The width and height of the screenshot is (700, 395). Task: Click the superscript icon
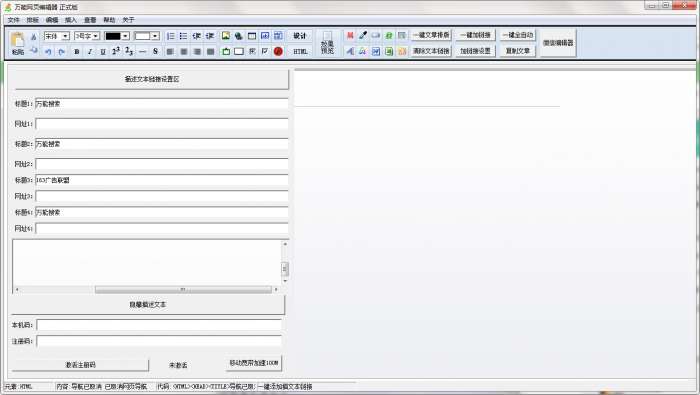(116, 51)
